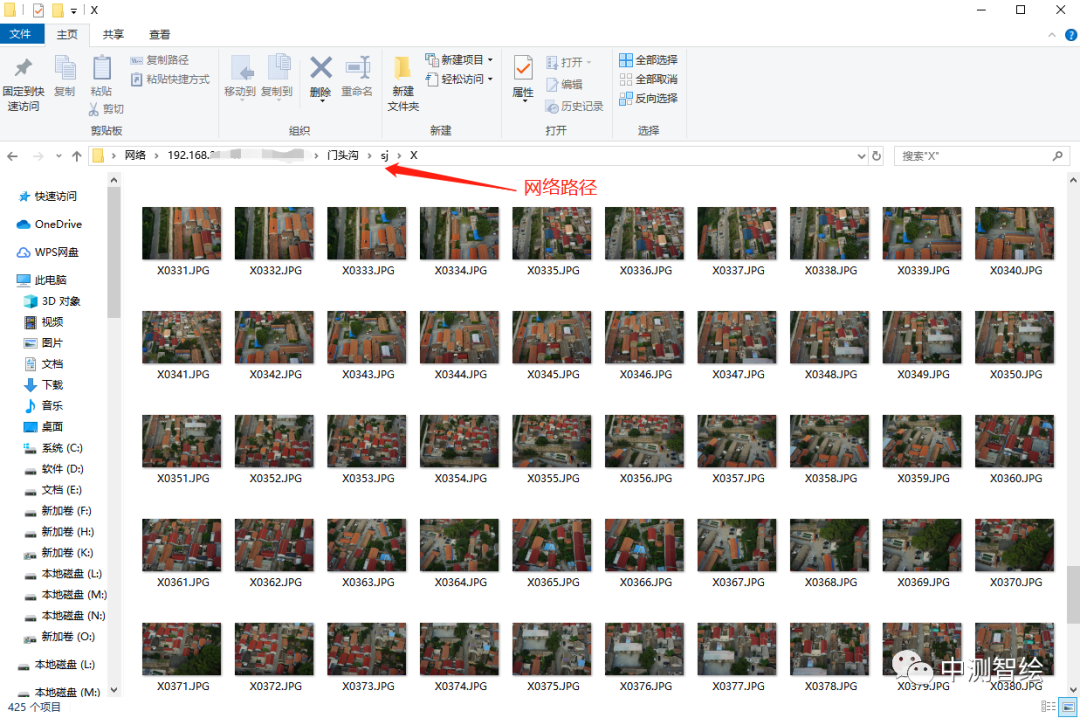Click Copy path in the clipboard group
The image size is (1080, 718).
pyautogui.click(x=159, y=60)
